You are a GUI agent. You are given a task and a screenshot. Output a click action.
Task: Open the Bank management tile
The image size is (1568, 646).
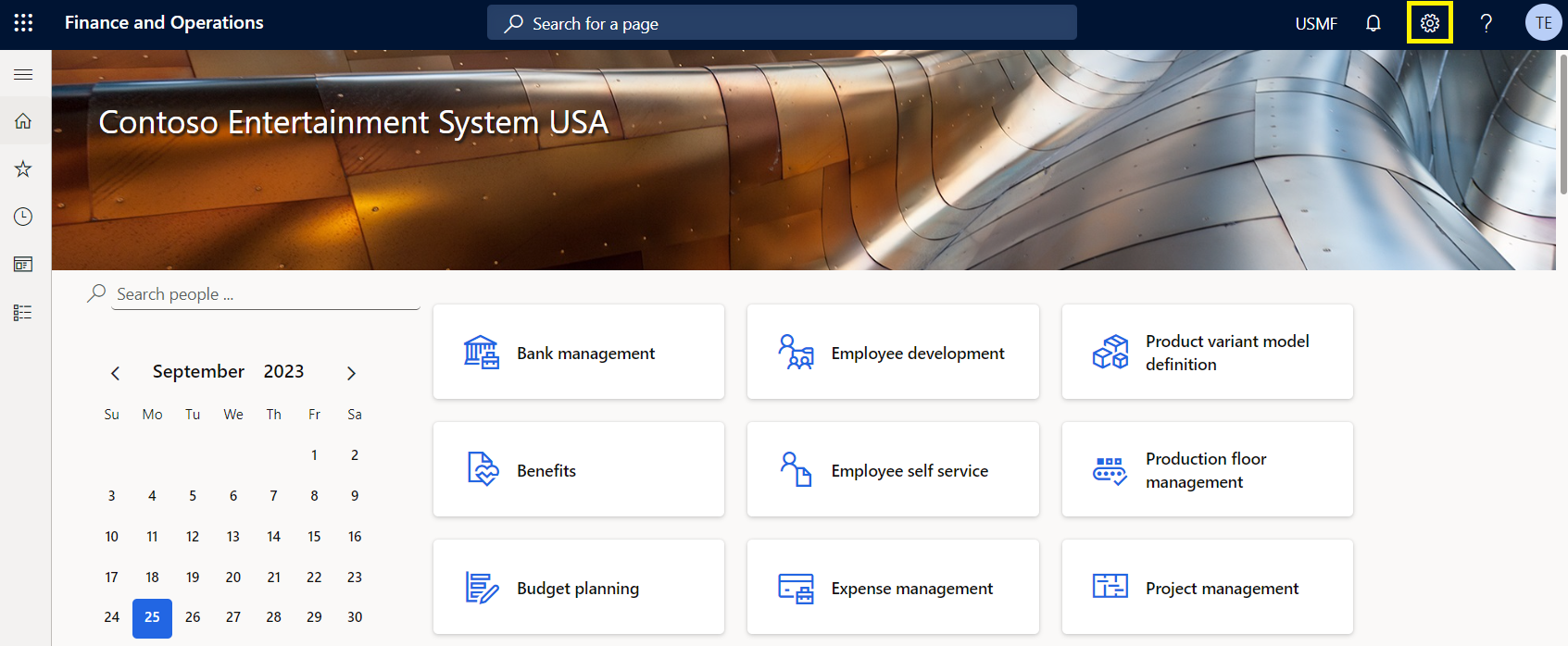point(579,352)
